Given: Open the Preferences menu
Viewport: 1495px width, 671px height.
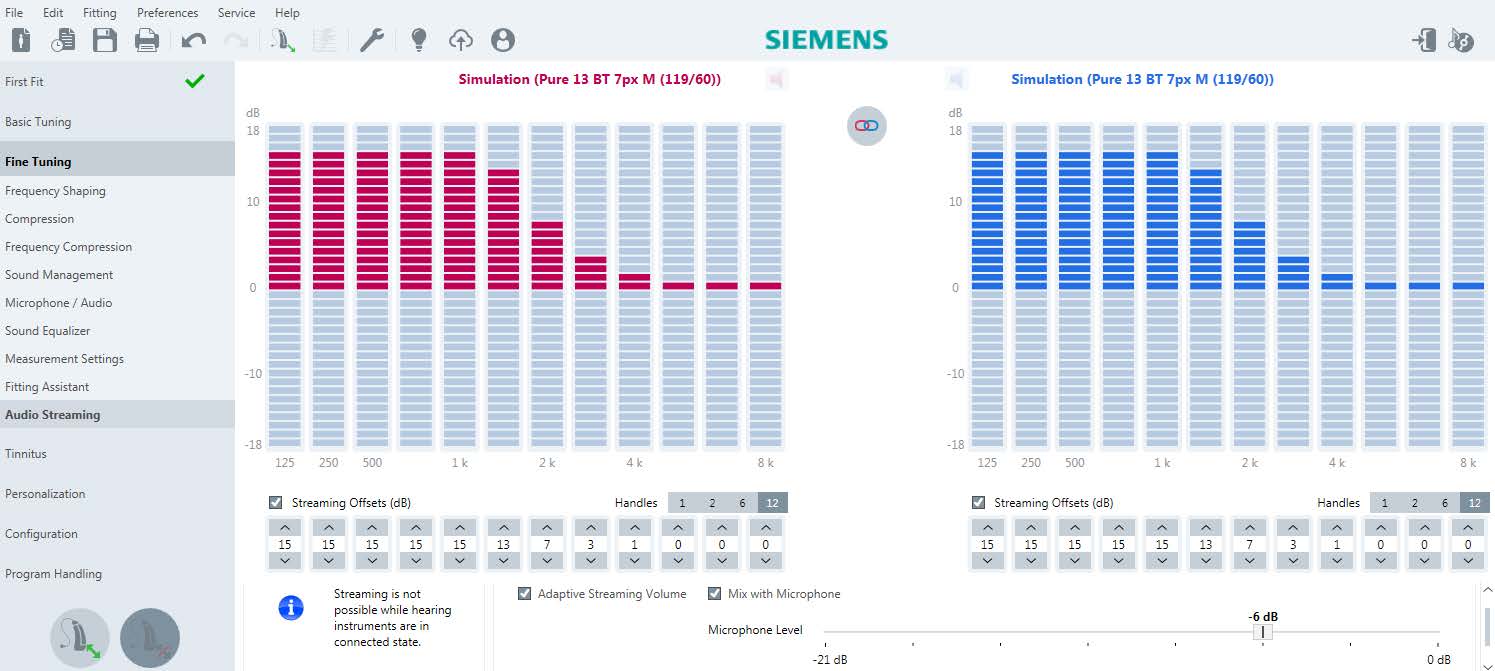Looking at the screenshot, I should pyautogui.click(x=167, y=13).
